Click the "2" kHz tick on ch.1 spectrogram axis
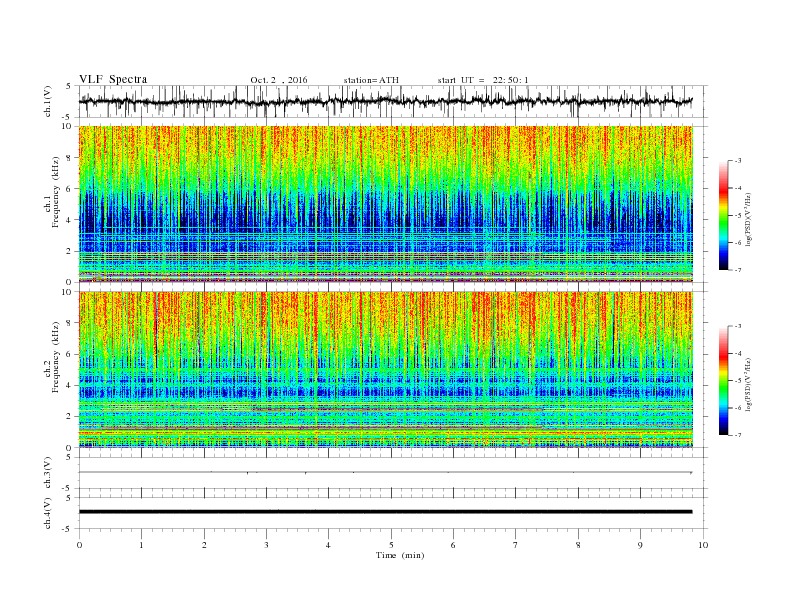This screenshot has width=792, height=612. 70,251
